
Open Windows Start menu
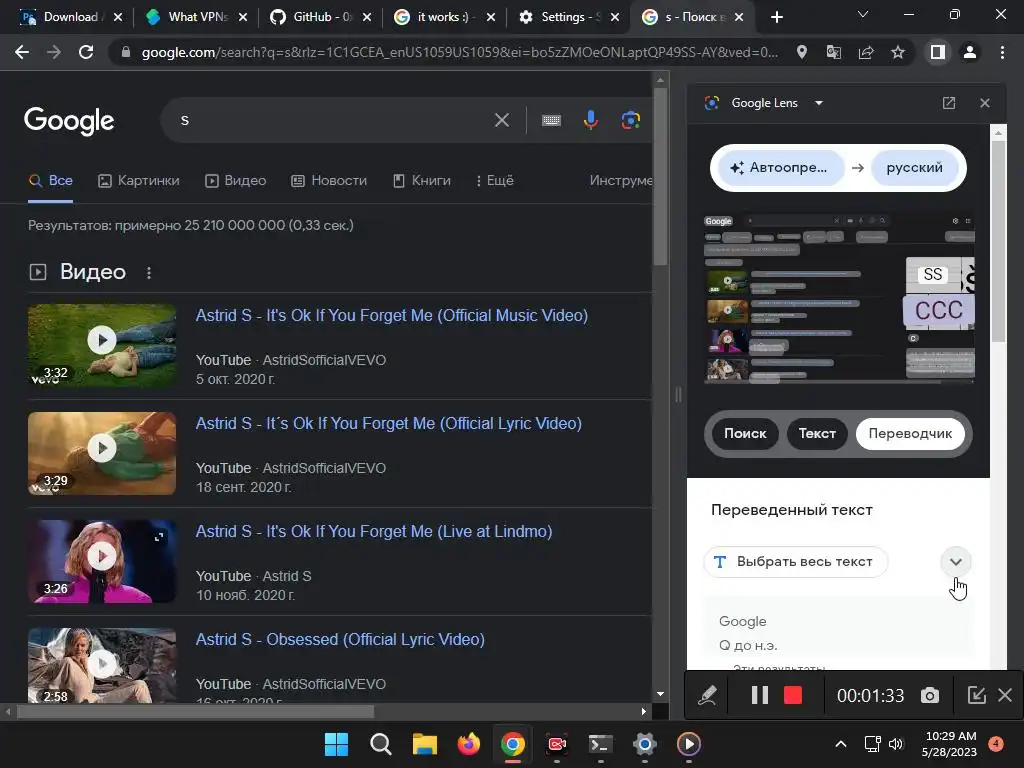point(336,744)
